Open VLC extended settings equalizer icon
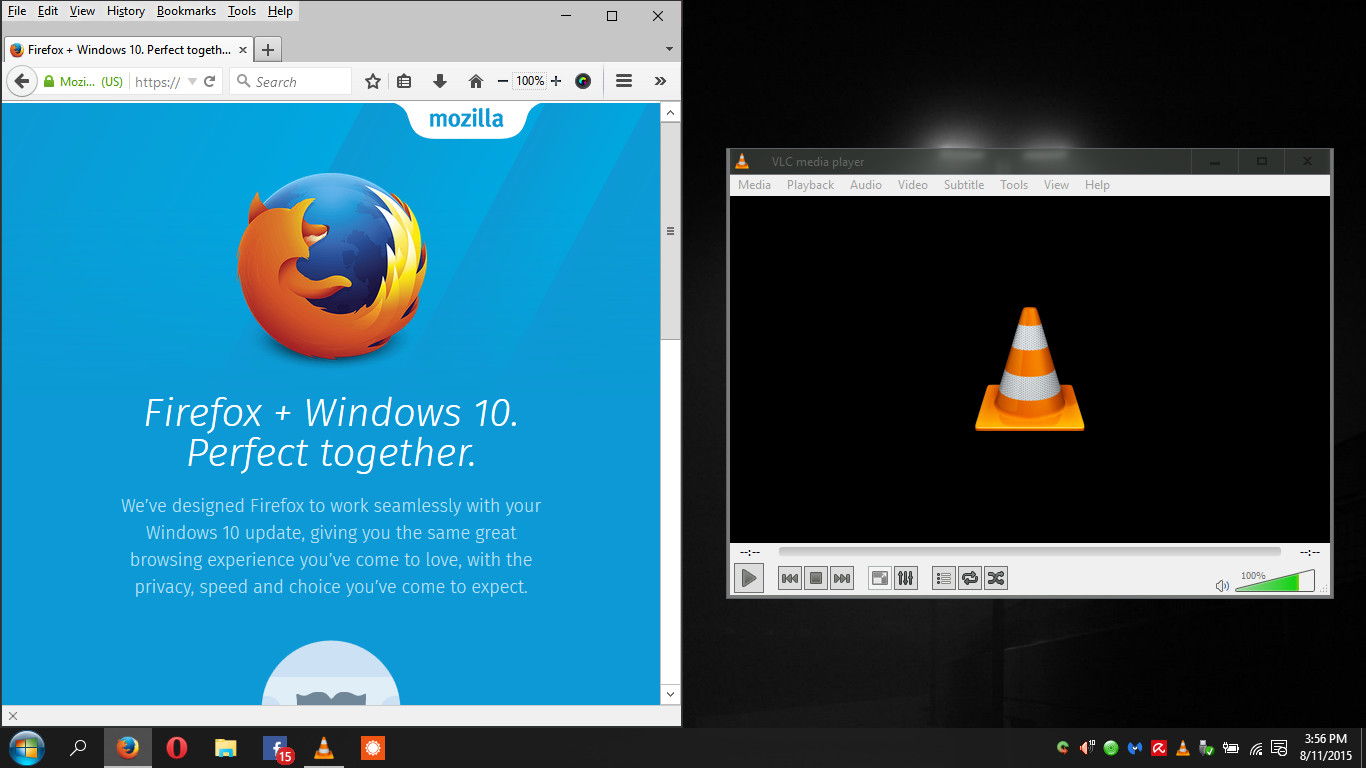 tap(906, 578)
